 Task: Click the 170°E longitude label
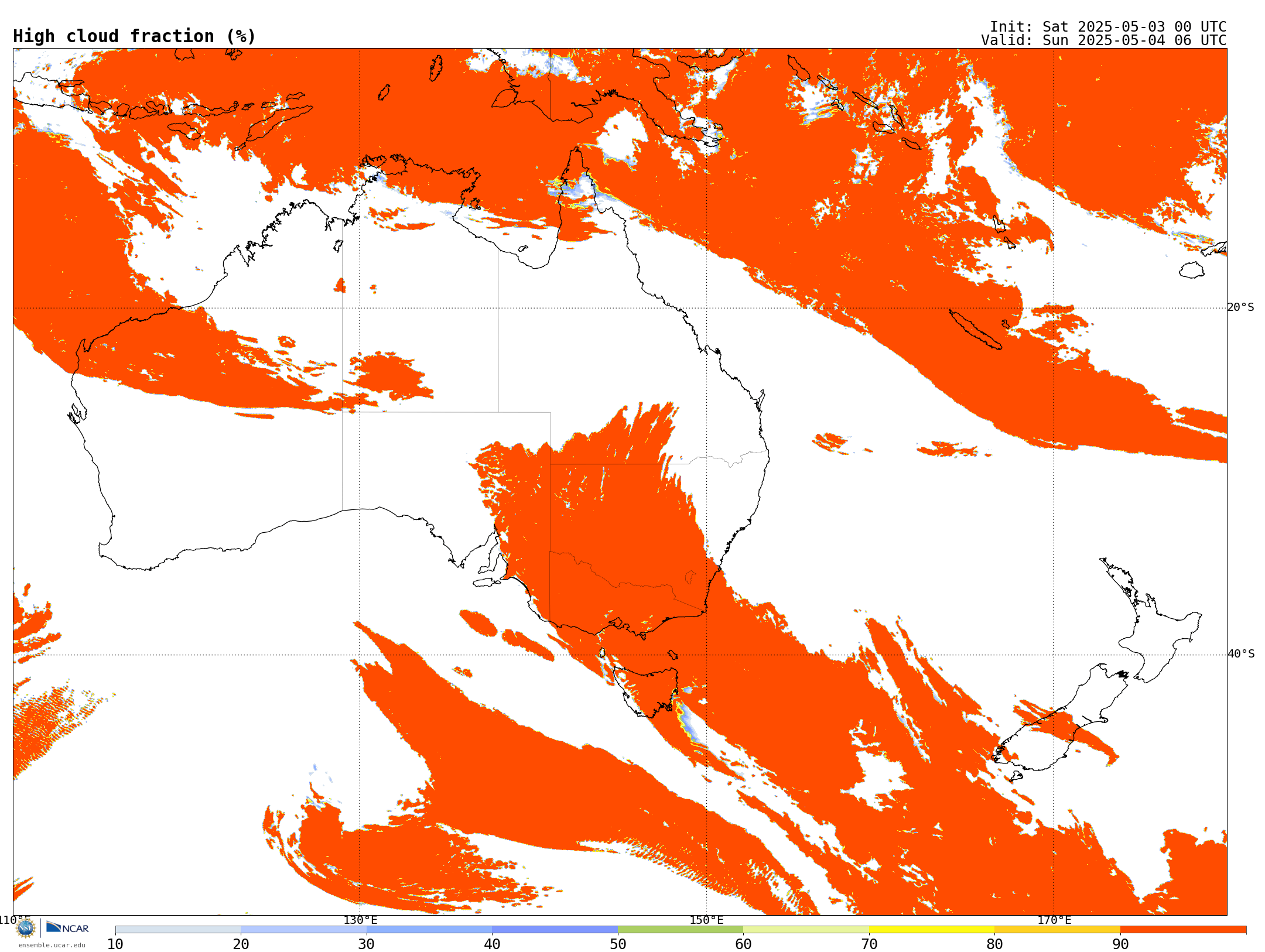pos(1054,920)
